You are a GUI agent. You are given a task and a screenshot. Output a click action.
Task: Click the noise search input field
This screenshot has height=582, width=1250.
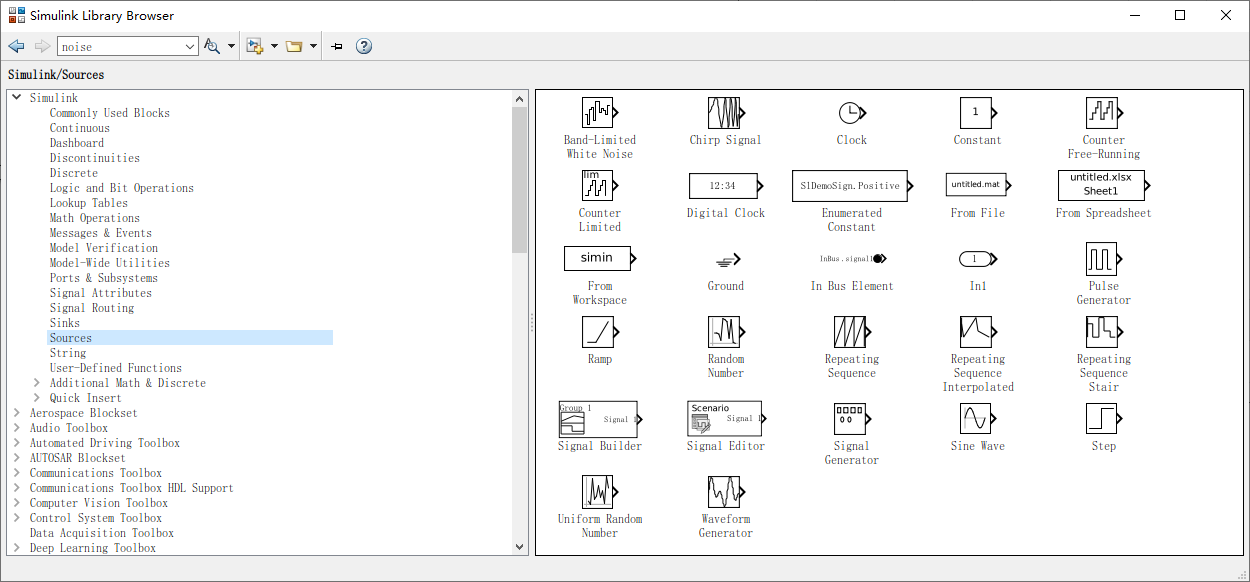pyautogui.click(x=120, y=45)
